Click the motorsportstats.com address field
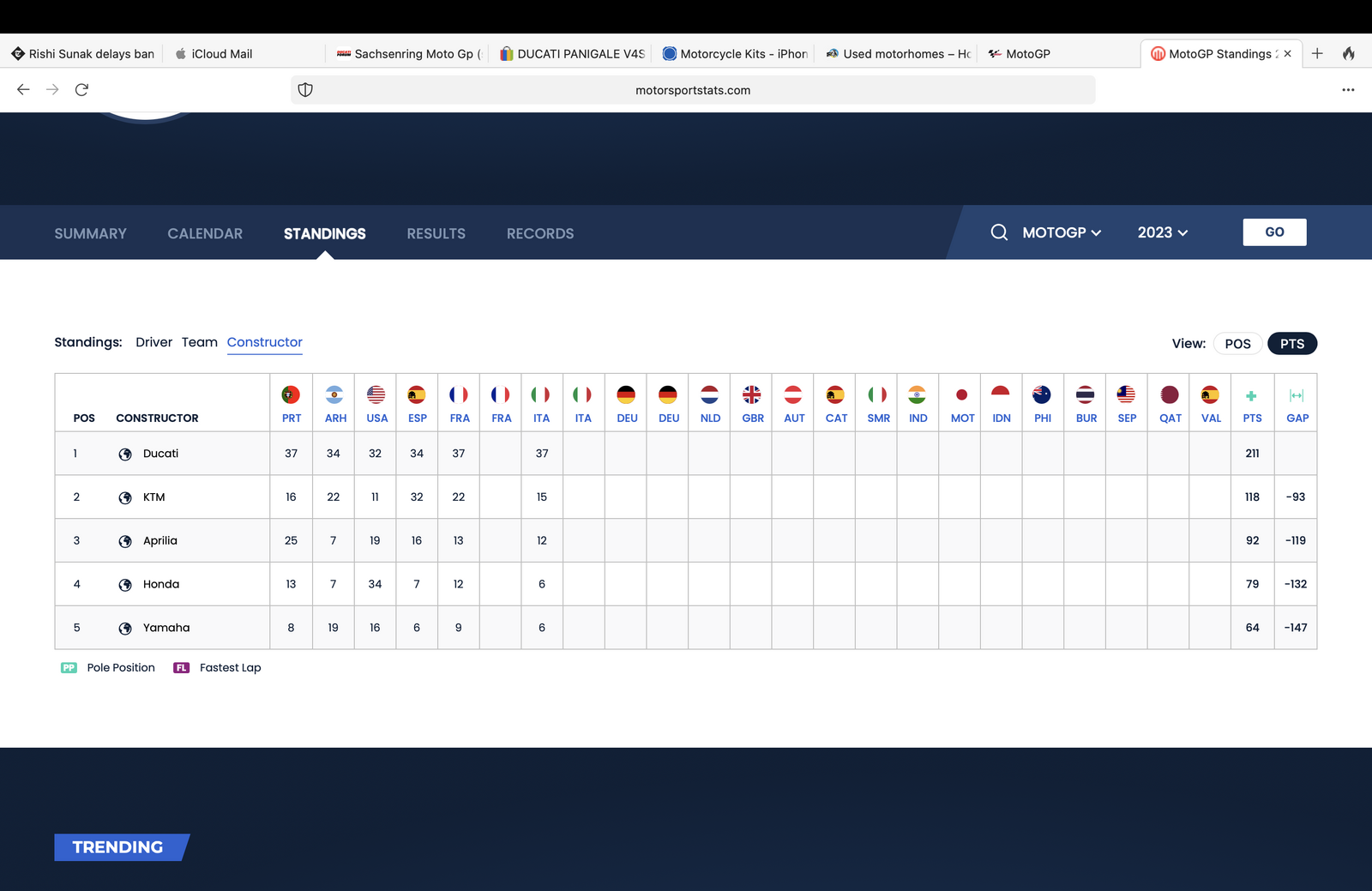1372x891 pixels. tap(693, 90)
